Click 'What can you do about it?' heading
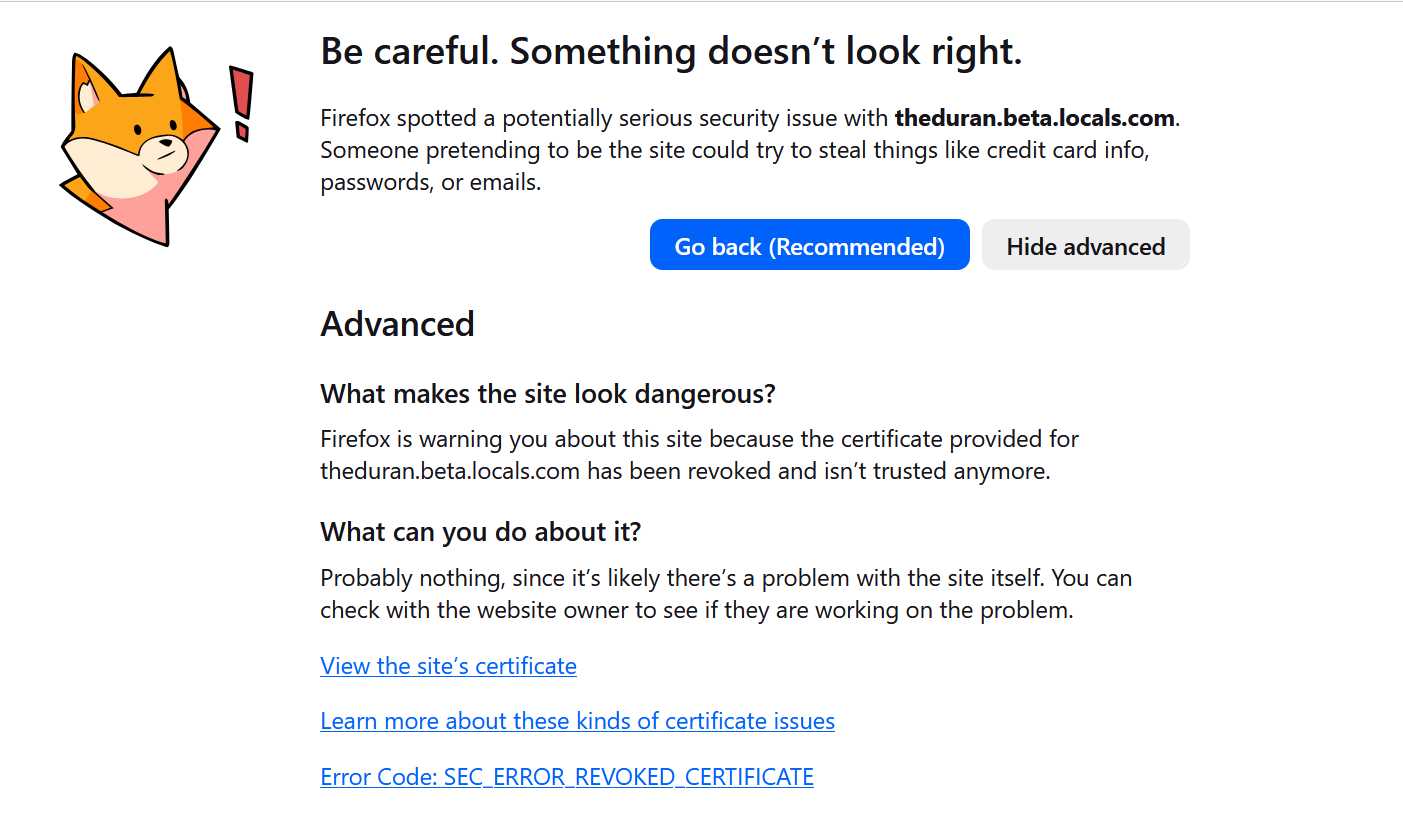 click(x=480, y=532)
